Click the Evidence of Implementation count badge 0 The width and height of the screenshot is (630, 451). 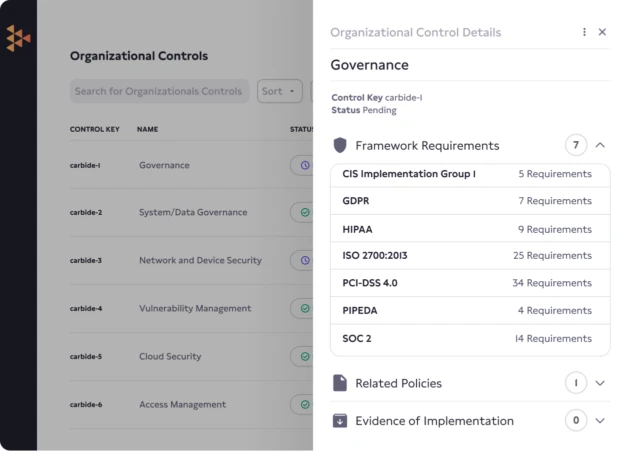(576, 421)
